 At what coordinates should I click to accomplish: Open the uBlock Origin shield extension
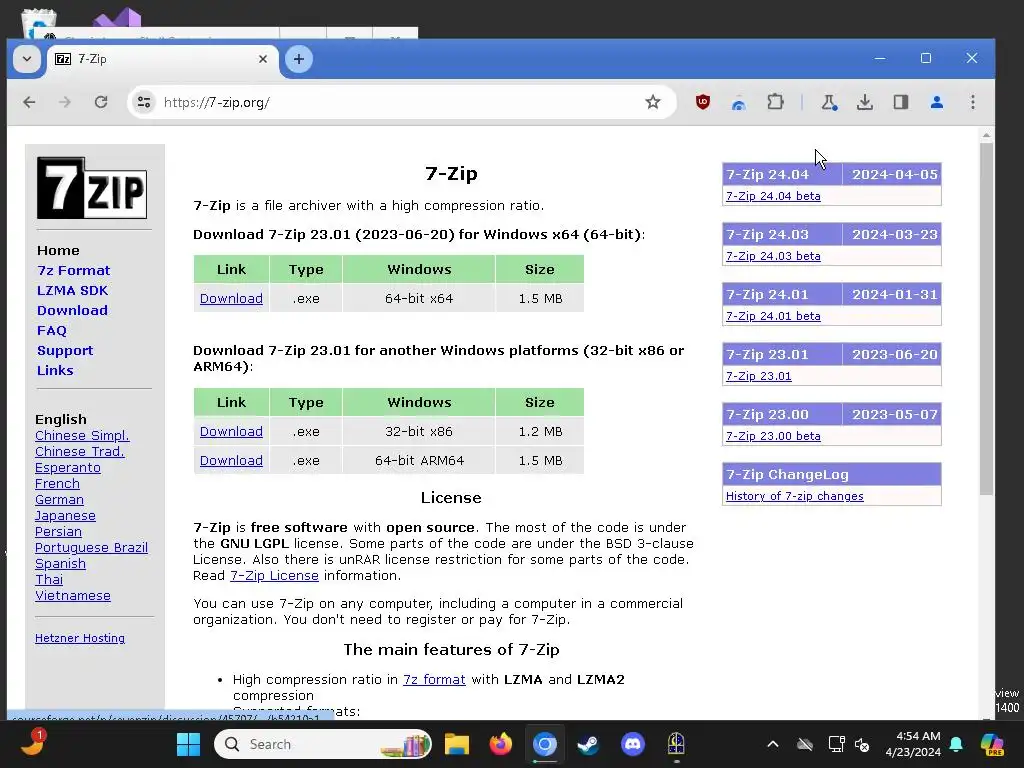(703, 102)
